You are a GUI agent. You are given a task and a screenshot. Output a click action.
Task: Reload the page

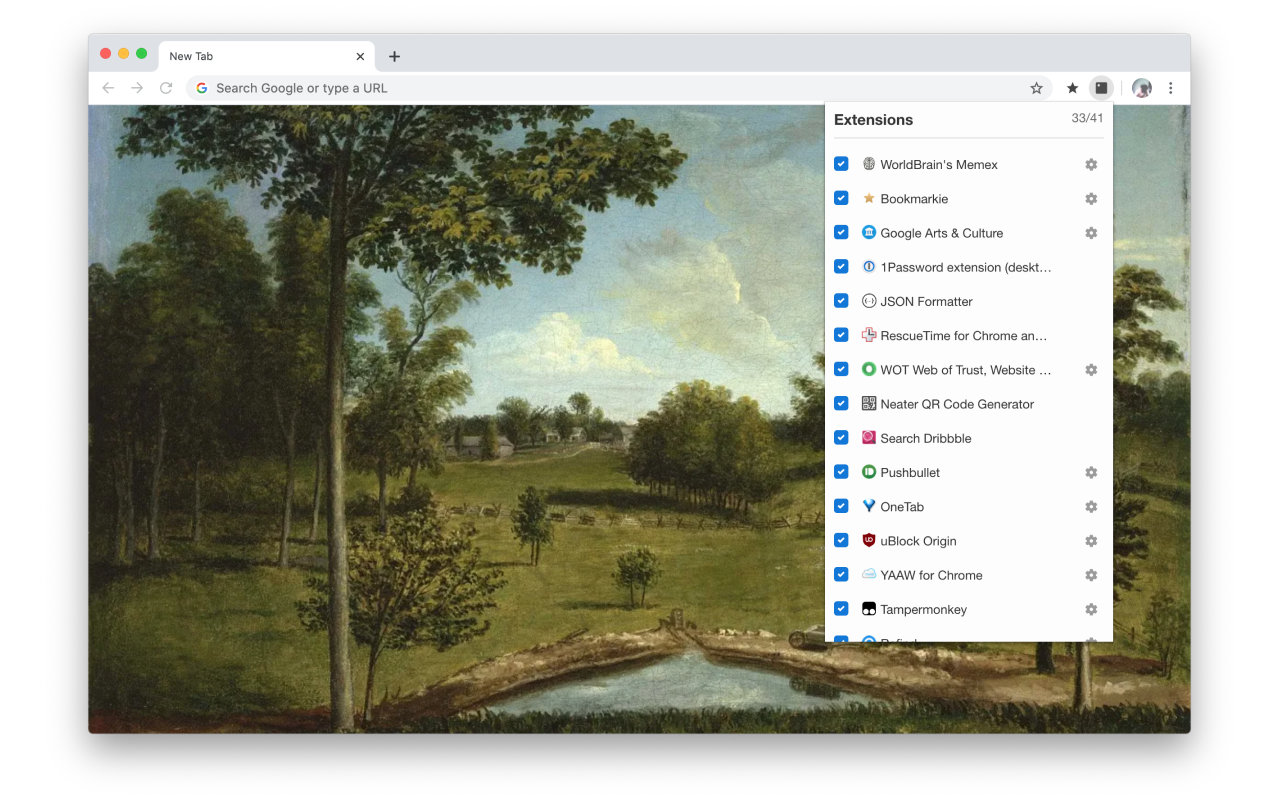click(166, 88)
